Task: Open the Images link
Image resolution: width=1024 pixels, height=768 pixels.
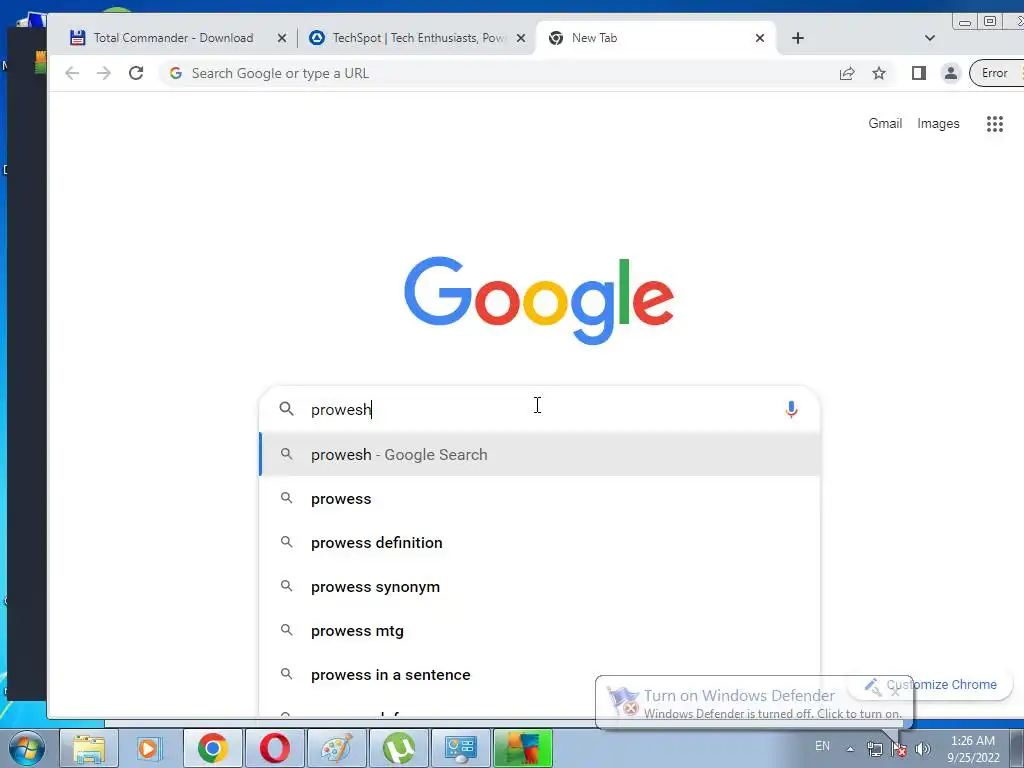Action: 938,123
